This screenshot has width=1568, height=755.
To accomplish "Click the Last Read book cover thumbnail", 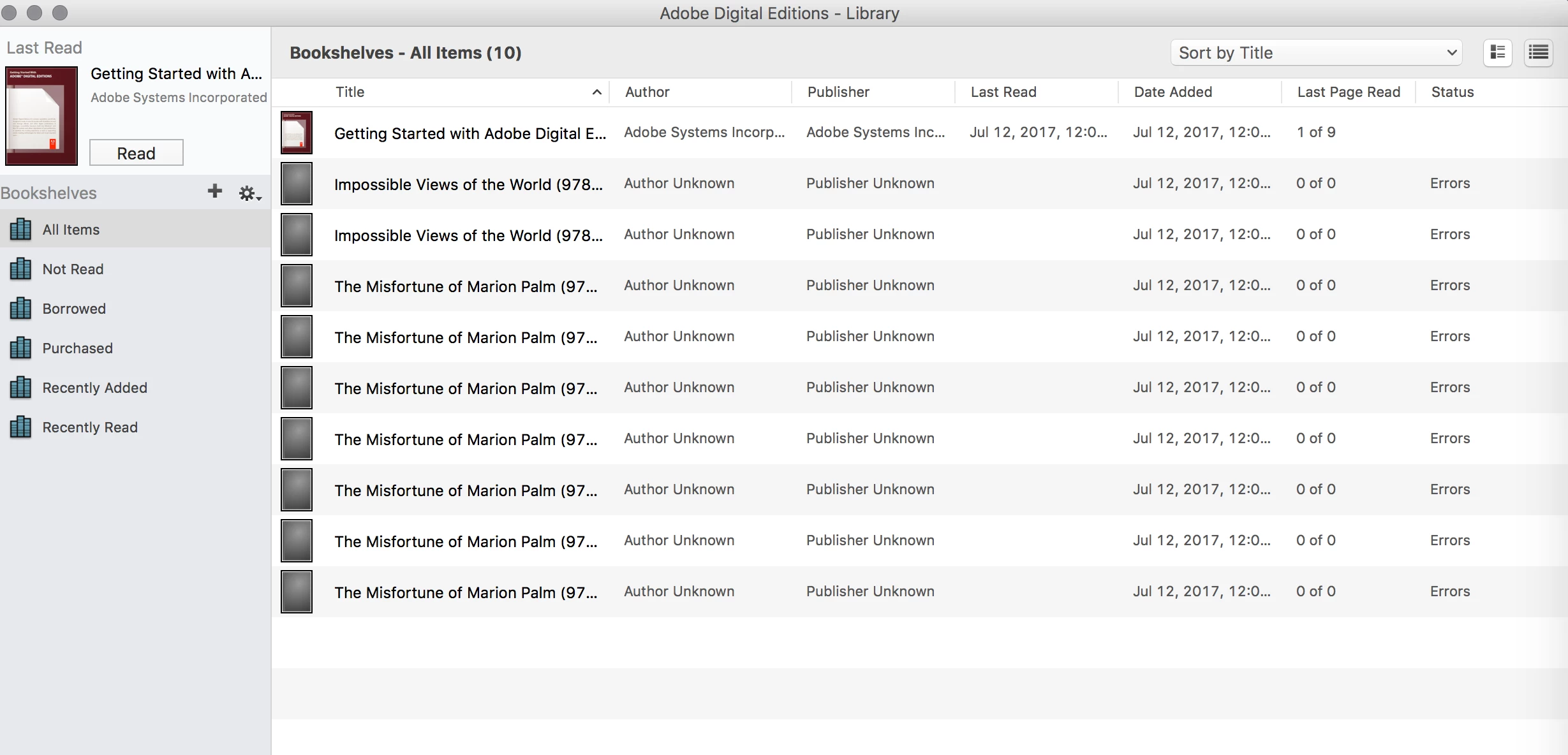I will (41, 116).
